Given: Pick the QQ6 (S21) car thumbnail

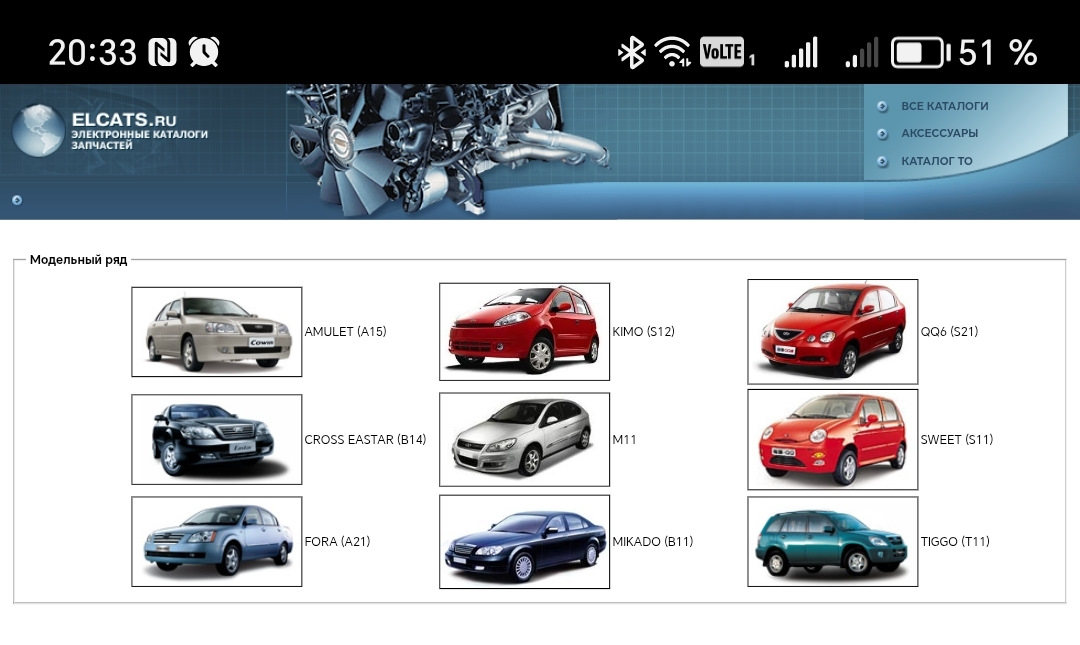Looking at the screenshot, I should point(832,332).
